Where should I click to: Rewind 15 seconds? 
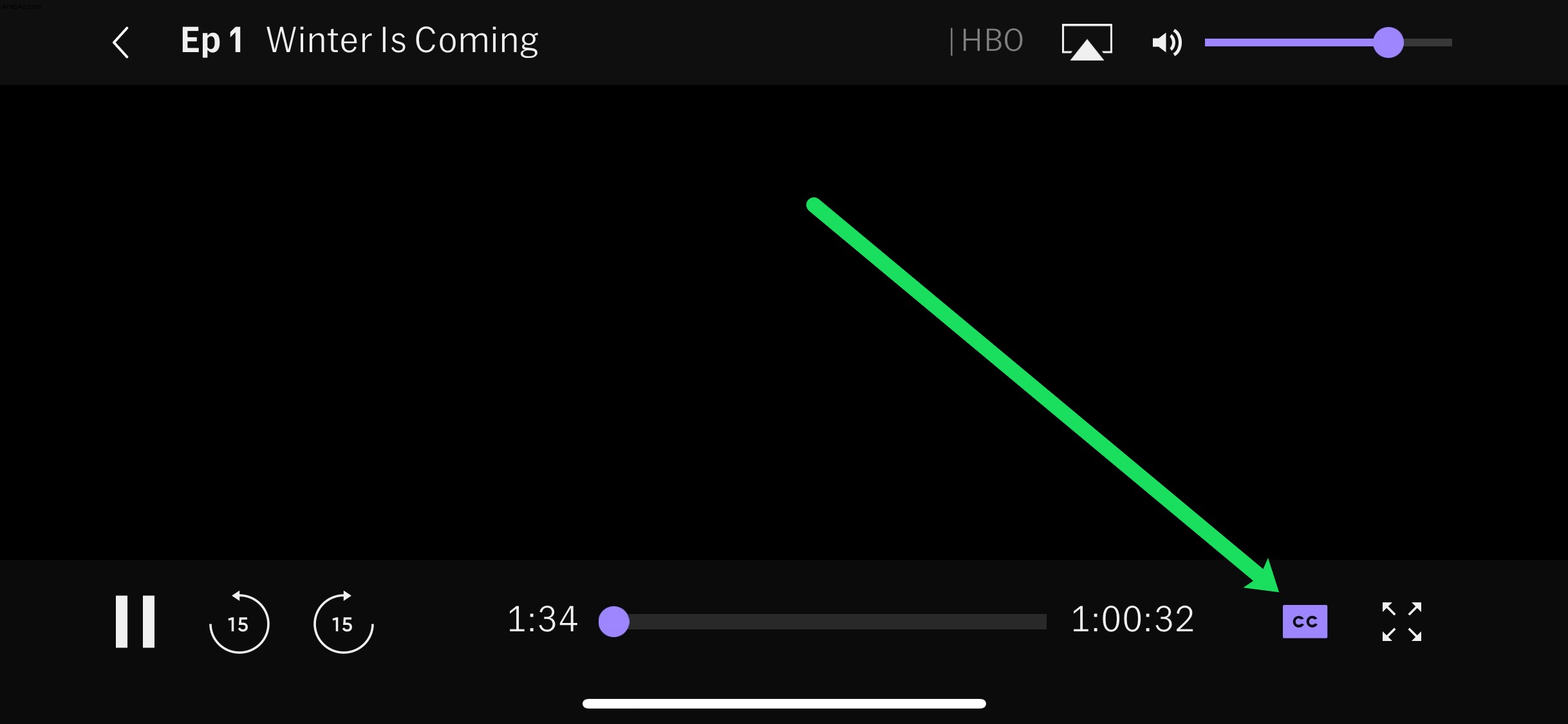(x=239, y=622)
